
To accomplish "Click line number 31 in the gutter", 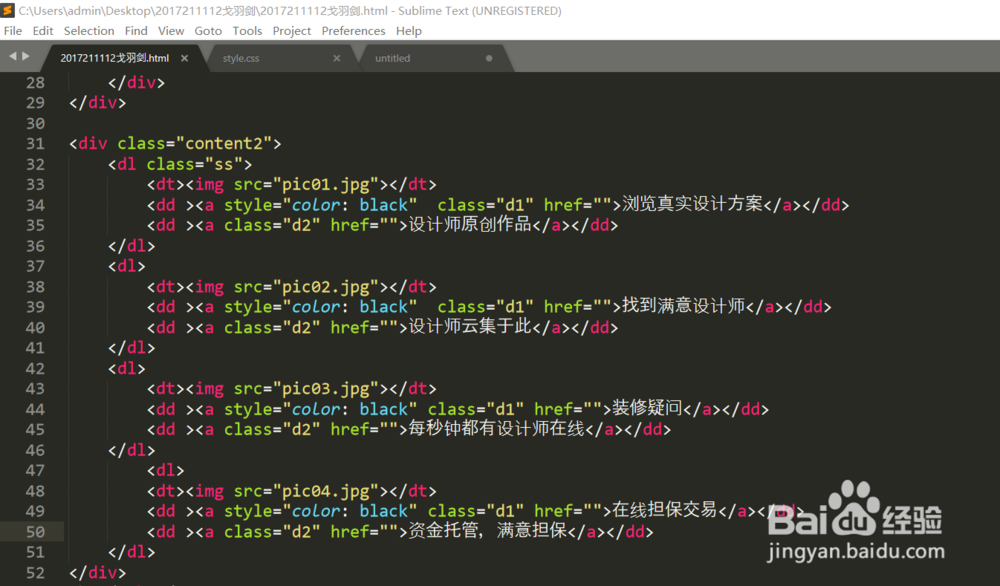I will click(35, 143).
